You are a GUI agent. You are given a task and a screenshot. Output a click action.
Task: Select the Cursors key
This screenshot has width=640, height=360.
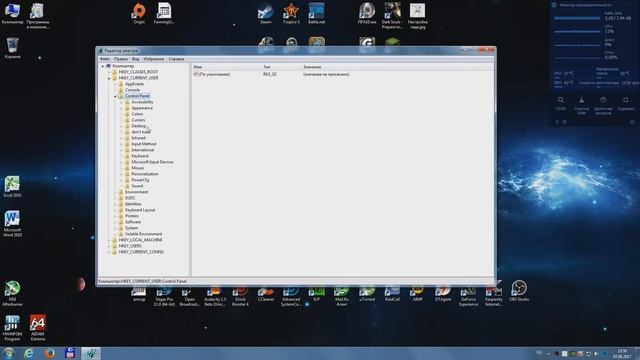(x=138, y=120)
